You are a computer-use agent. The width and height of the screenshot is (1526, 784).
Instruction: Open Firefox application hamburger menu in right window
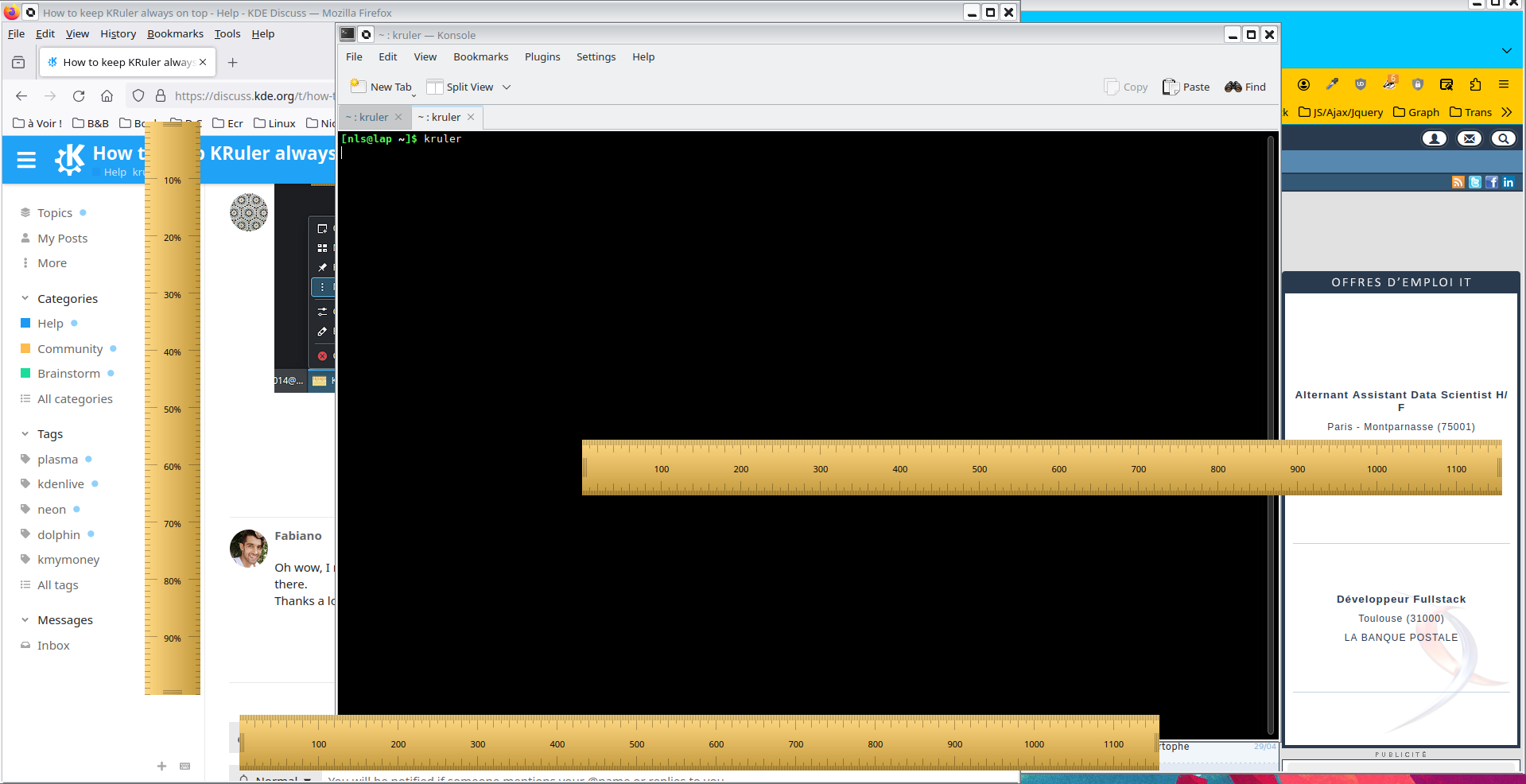[x=1504, y=84]
